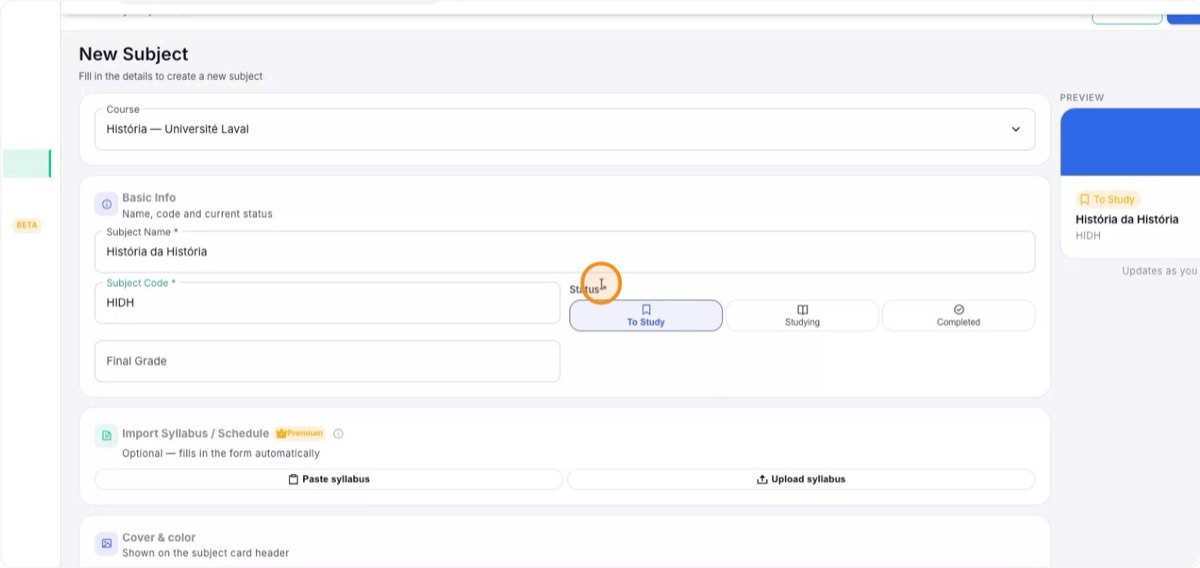Click the To Study badge in preview card
The width and height of the screenshot is (1200, 568).
coord(1107,199)
